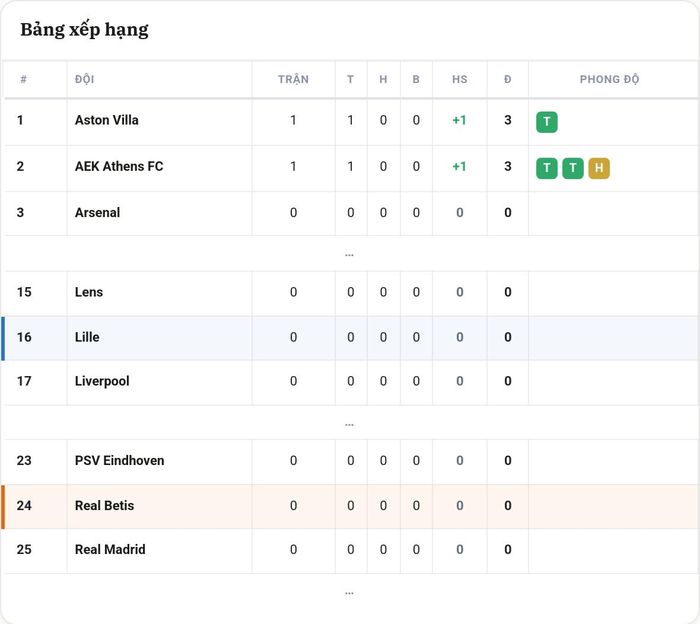
Task: Click AEK Athens' first green T badge
Action: 546,168
